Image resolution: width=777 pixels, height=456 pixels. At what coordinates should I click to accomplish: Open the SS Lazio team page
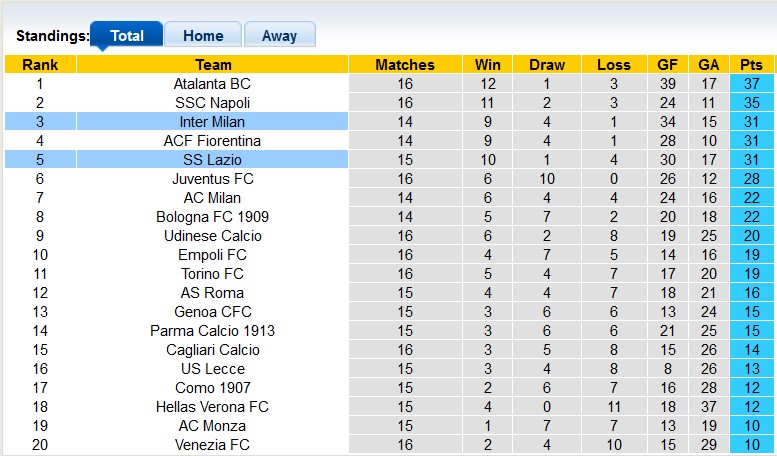(x=212, y=159)
